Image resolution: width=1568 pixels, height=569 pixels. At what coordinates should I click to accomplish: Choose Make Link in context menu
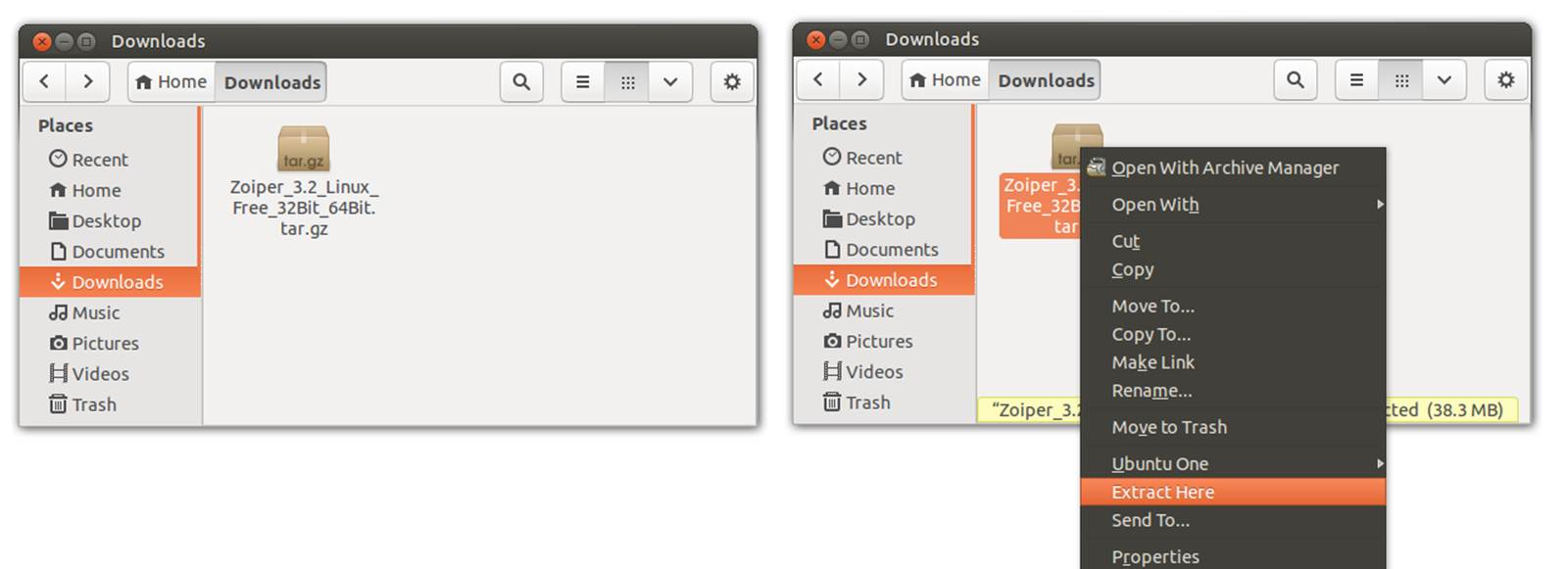click(1233, 362)
